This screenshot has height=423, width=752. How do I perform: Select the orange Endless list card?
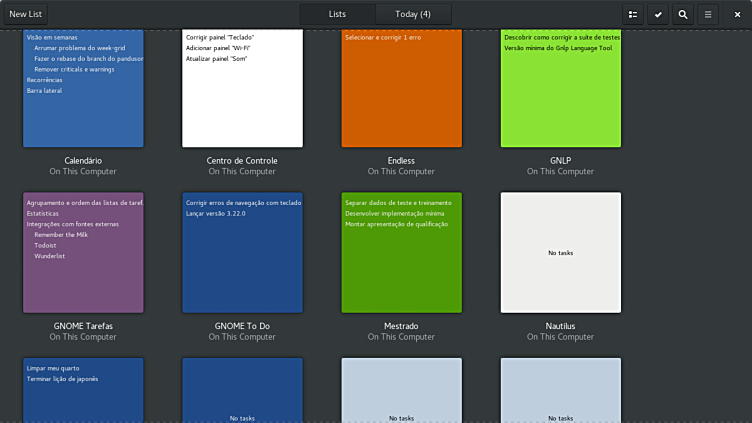click(401, 88)
